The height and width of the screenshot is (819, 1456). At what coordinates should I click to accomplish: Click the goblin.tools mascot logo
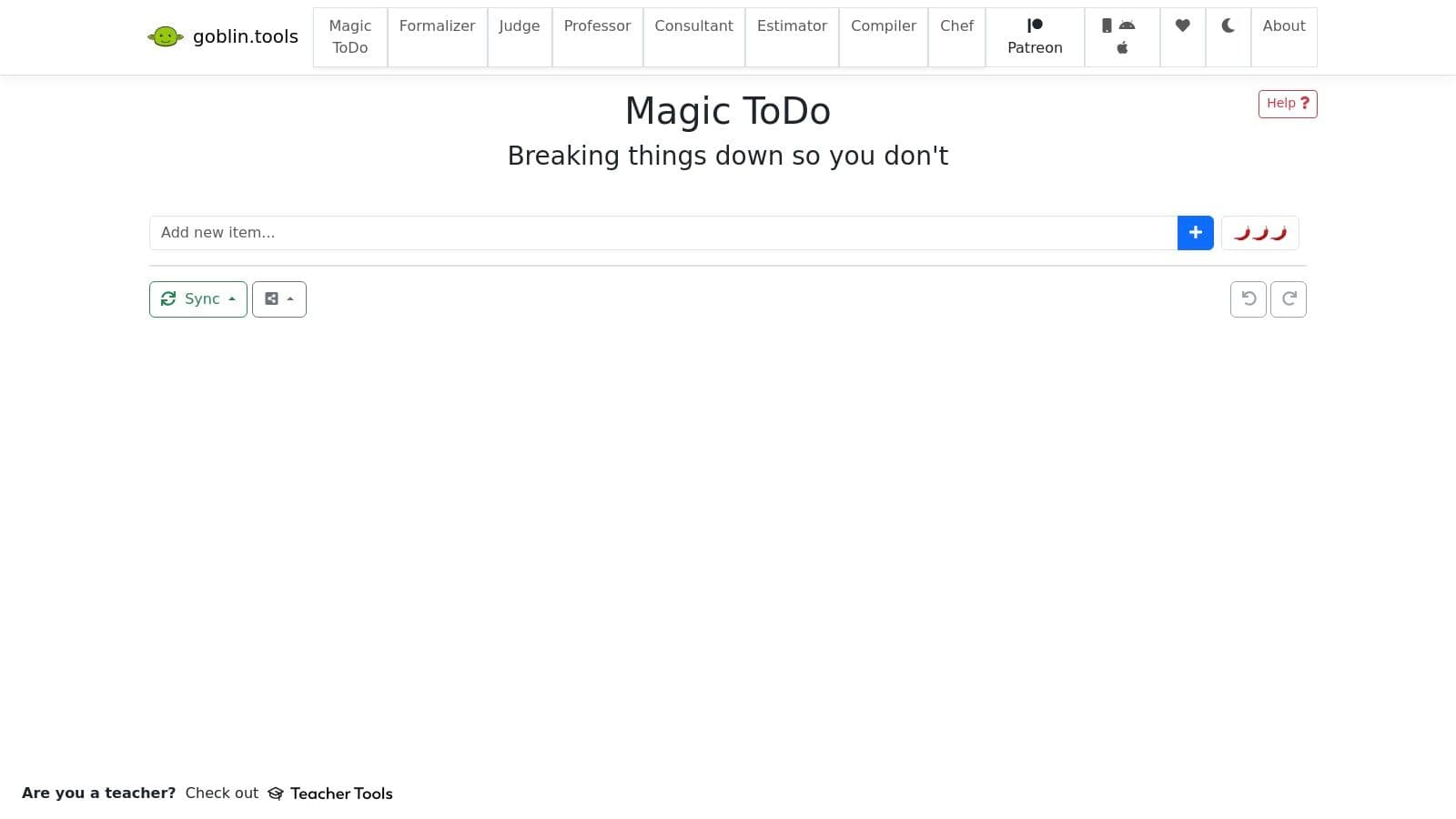click(167, 36)
